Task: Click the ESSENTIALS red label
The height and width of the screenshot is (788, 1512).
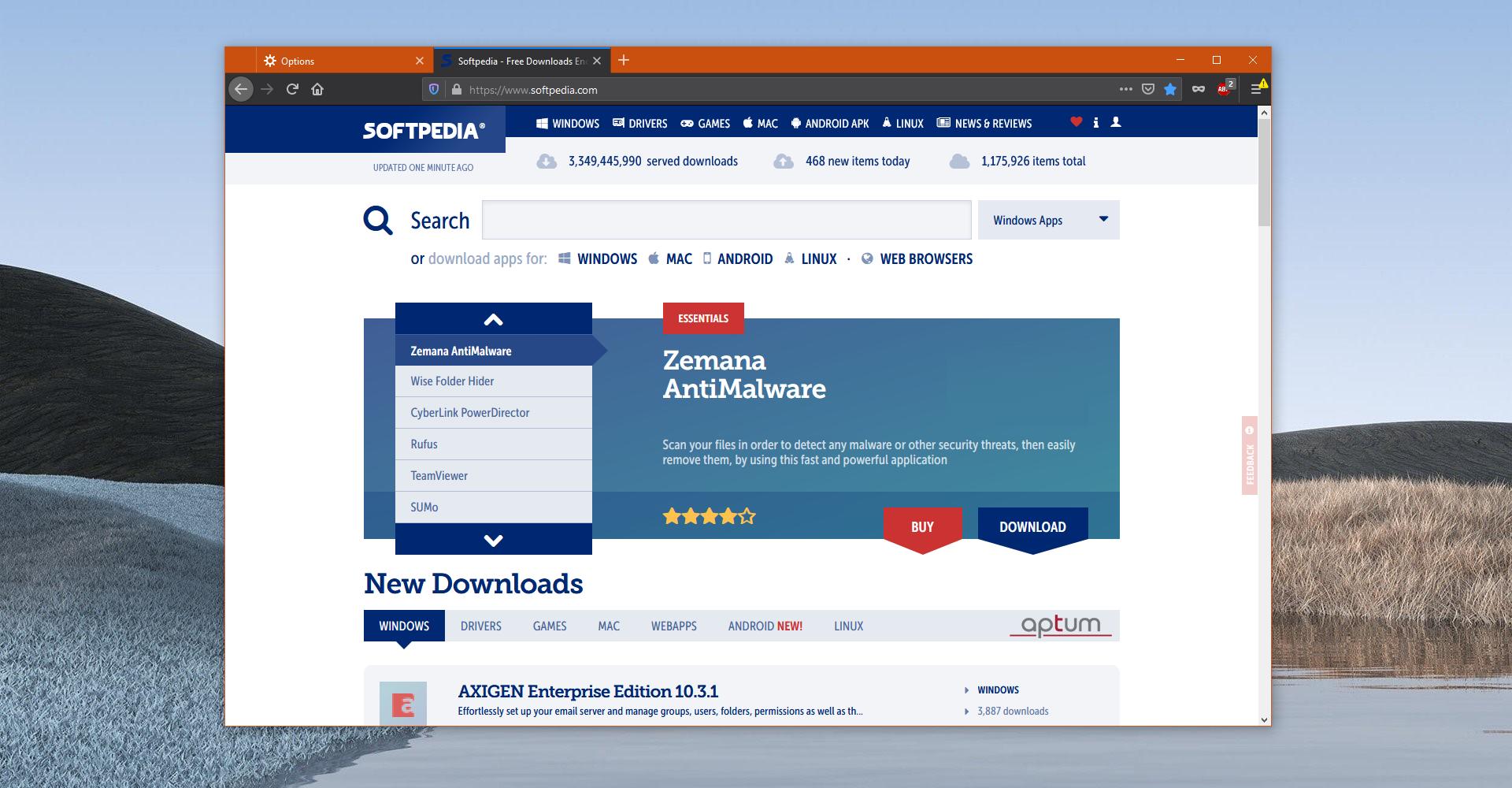Action: tap(703, 318)
